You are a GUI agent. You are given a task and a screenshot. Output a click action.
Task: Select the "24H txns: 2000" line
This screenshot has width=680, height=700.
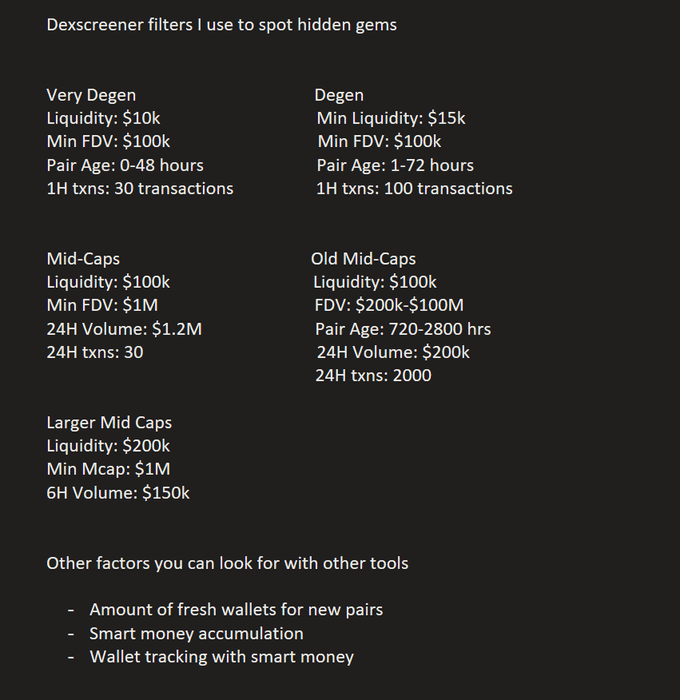(x=373, y=375)
